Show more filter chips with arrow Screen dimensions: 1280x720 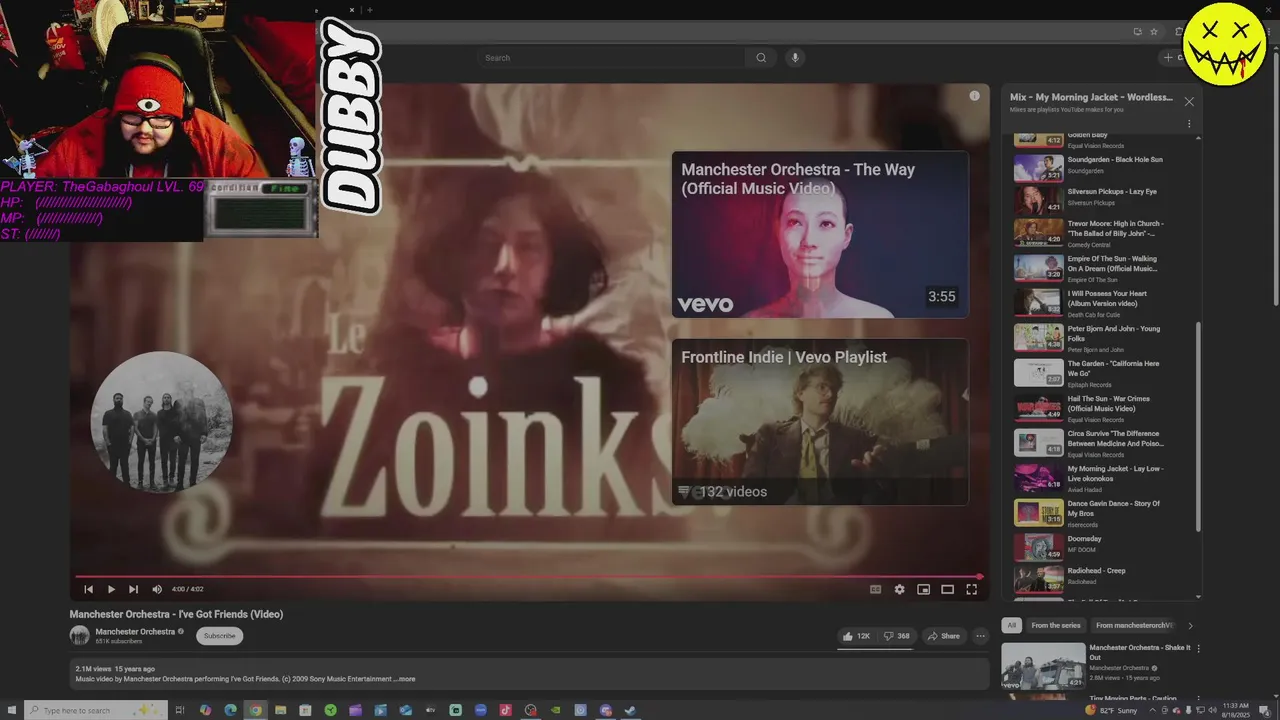[x=1190, y=625]
